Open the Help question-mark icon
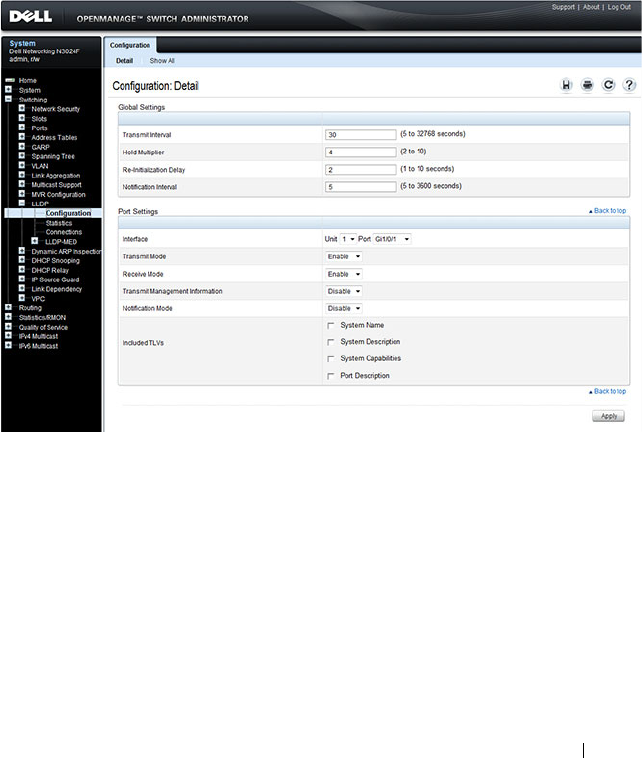 pos(629,85)
